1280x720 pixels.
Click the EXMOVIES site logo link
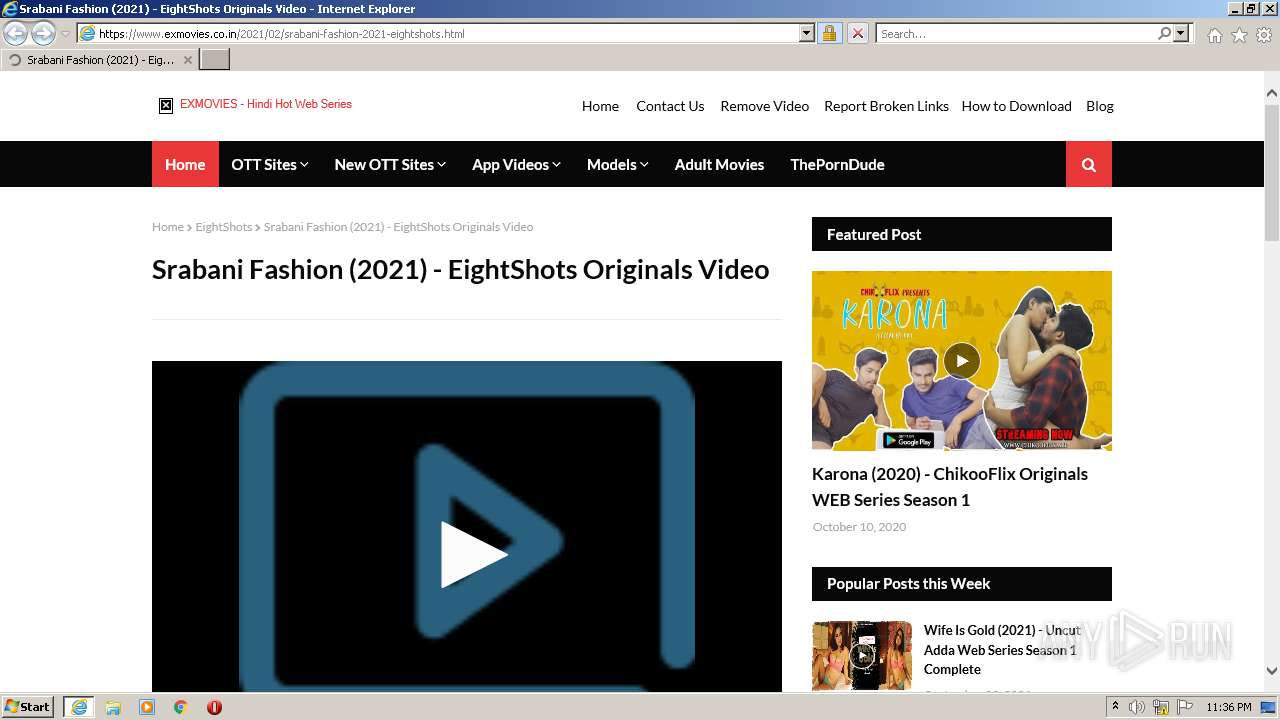click(x=255, y=104)
